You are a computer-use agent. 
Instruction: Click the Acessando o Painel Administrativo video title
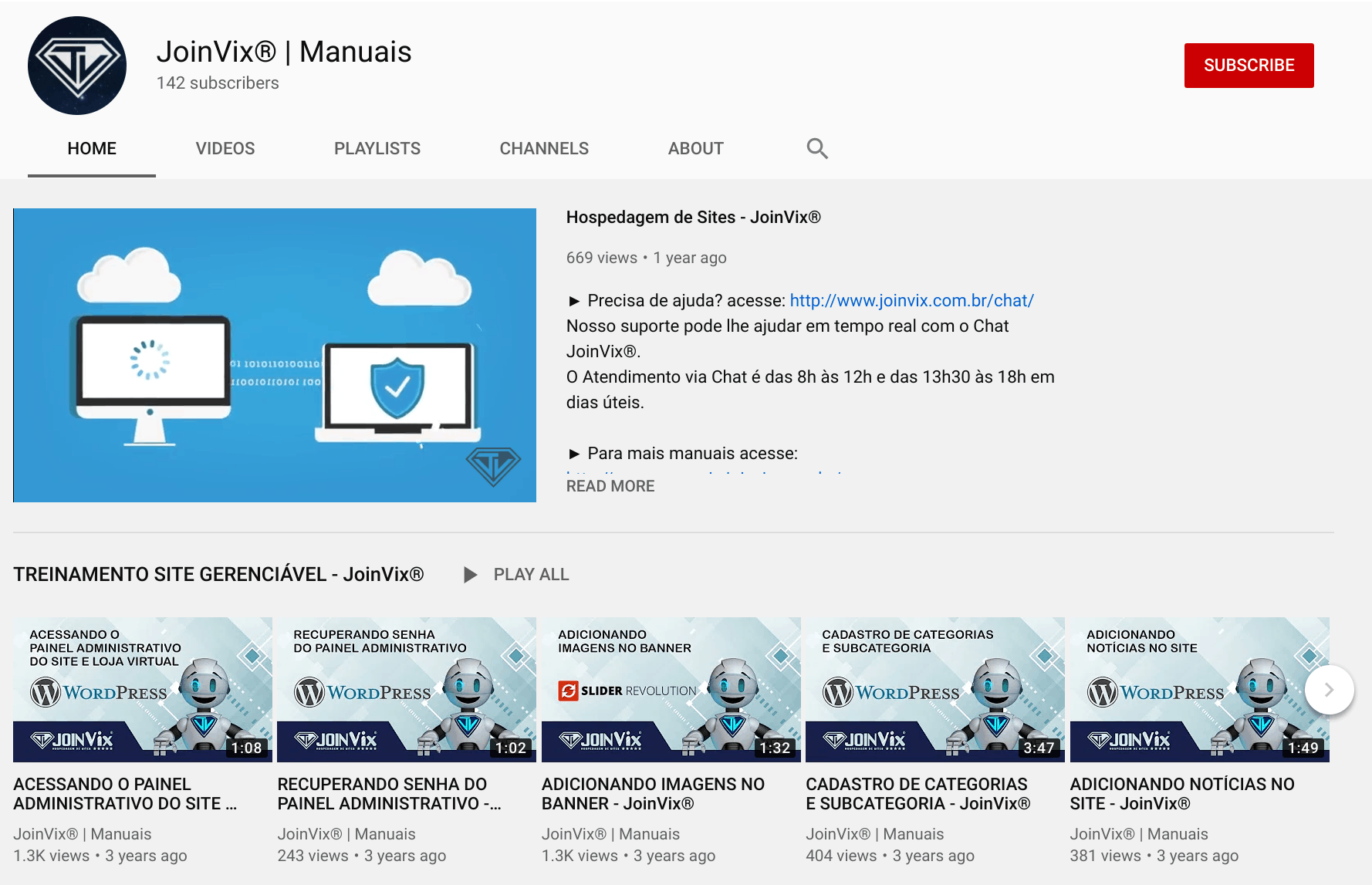pyautogui.click(x=125, y=794)
